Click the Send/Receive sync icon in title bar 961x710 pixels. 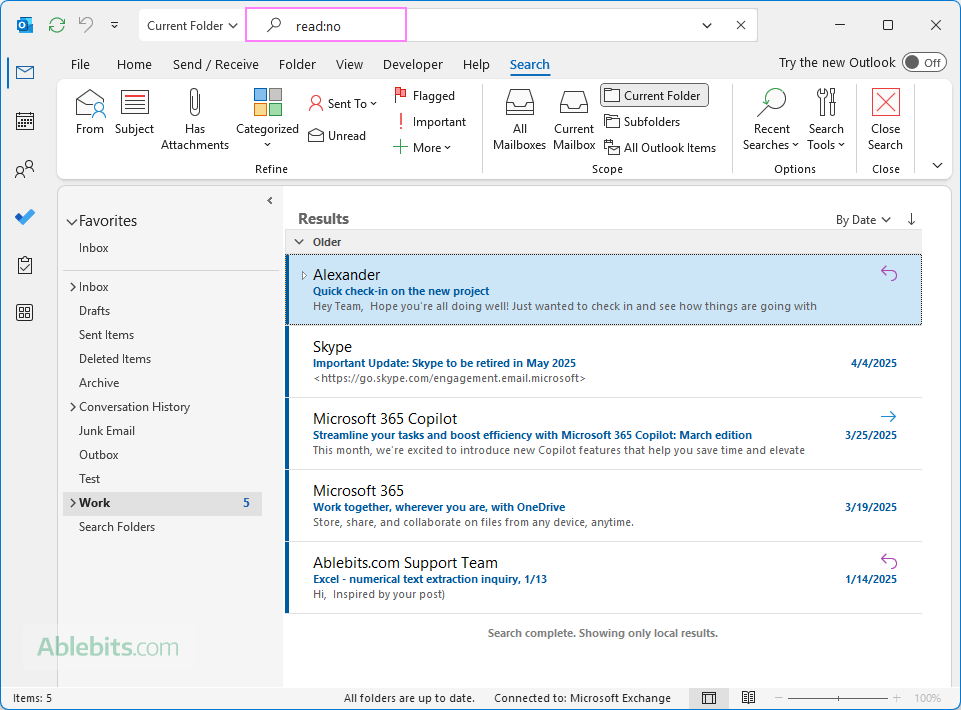(57, 25)
